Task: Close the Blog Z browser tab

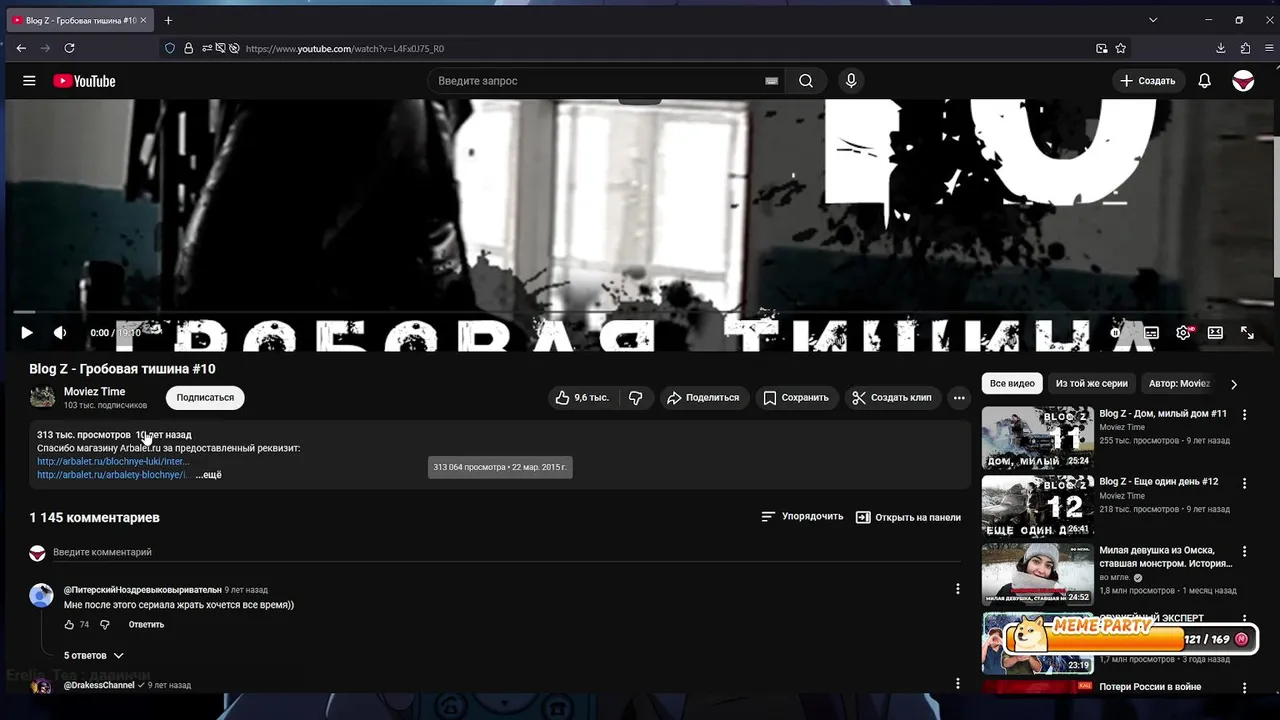Action: (144, 20)
